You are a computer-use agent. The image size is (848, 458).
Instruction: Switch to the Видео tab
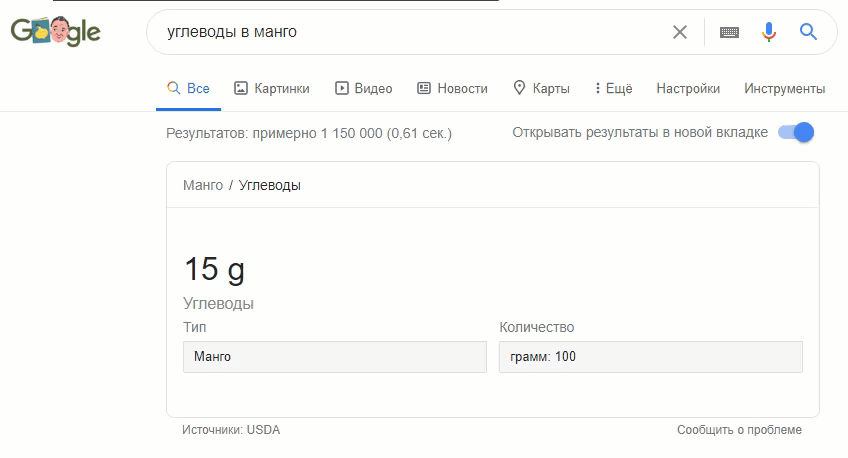pos(363,89)
